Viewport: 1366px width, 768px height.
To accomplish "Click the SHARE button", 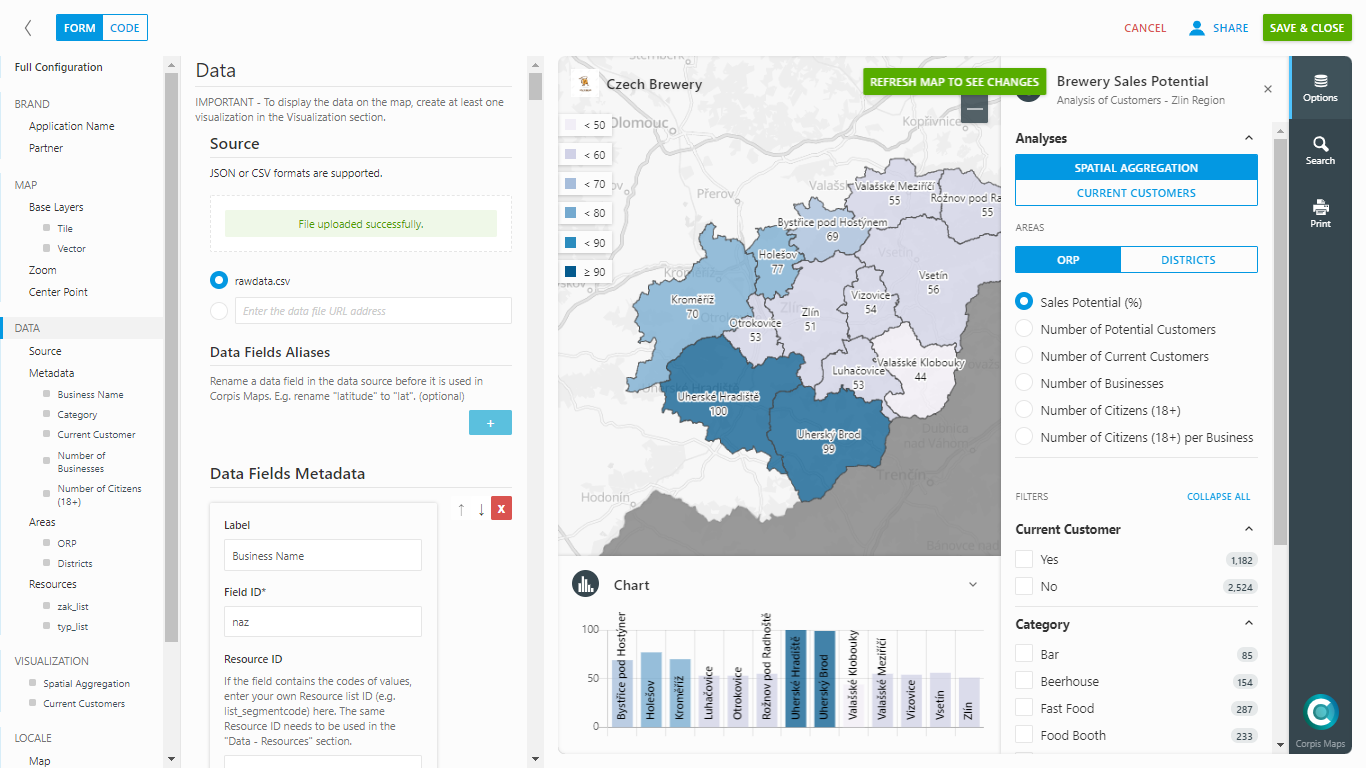I will click(1230, 28).
